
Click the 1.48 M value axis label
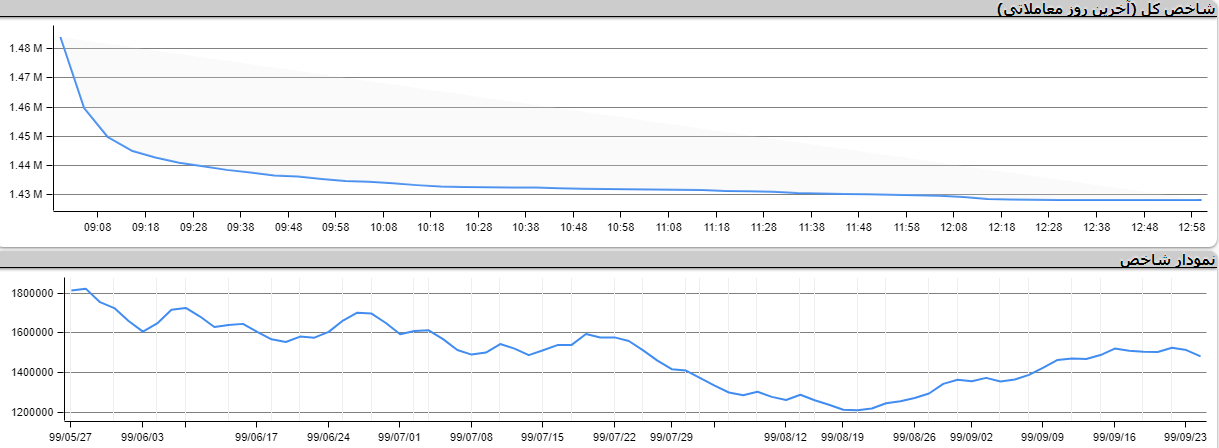pyautogui.click(x=24, y=48)
